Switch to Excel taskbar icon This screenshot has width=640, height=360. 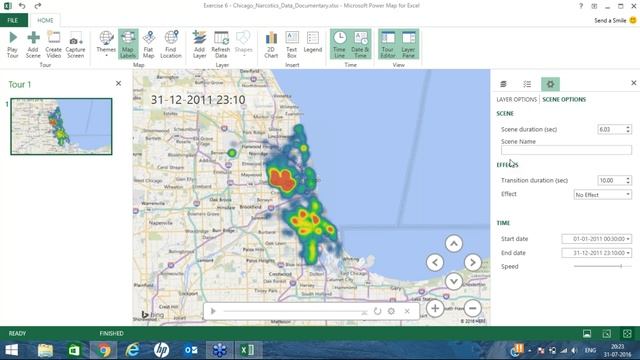coord(248,350)
